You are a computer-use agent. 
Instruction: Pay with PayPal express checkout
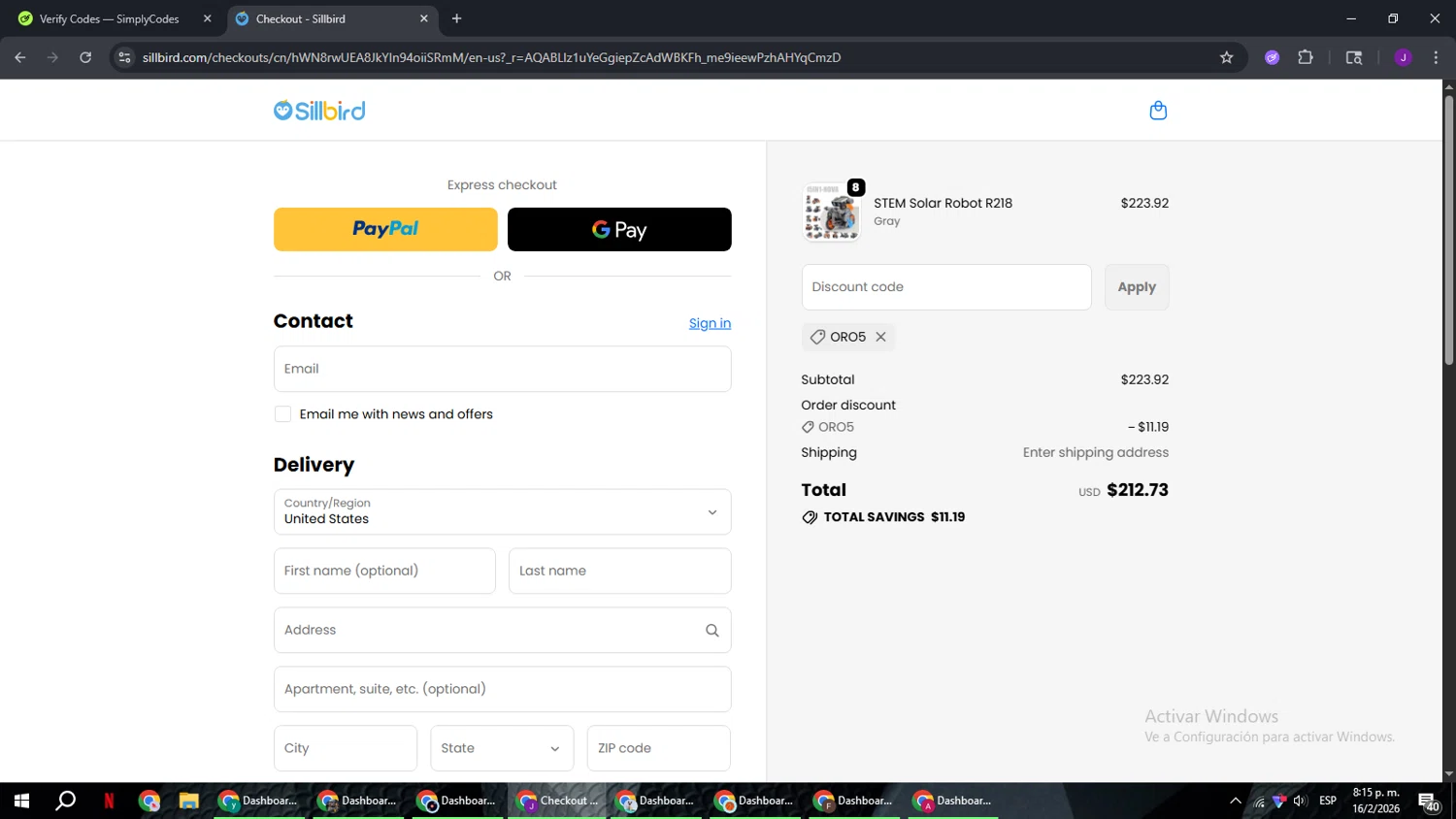click(x=385, y=229)
